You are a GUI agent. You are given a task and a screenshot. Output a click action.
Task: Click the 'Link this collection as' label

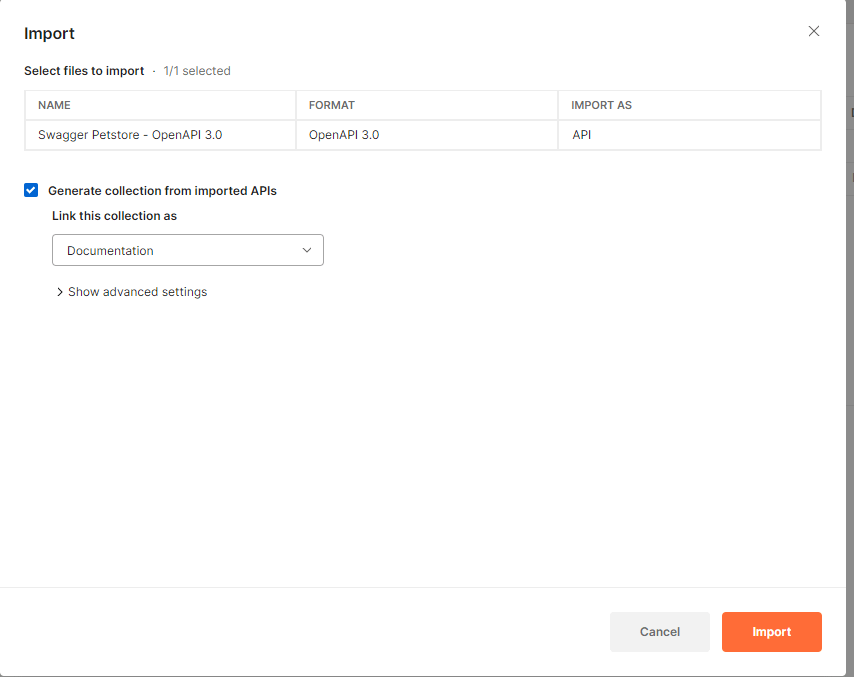click(114, 216)
